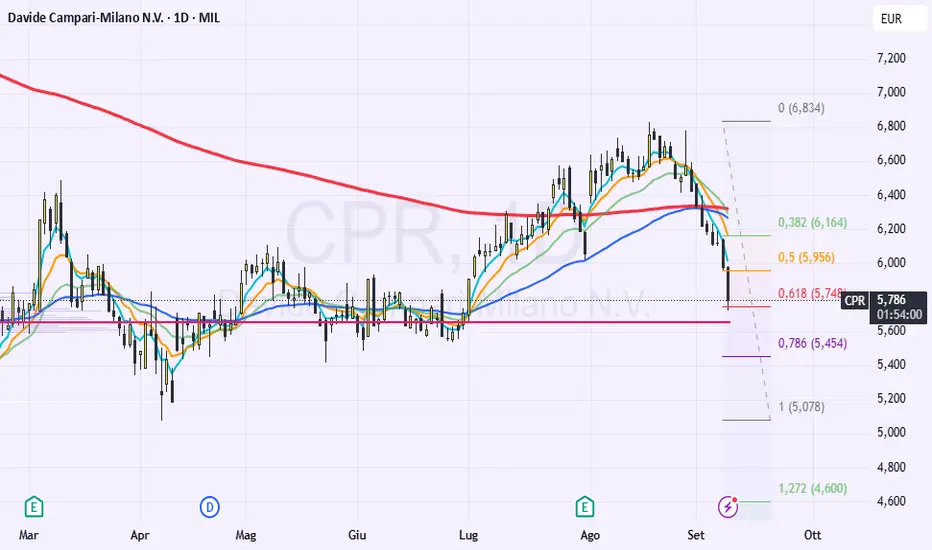This screenshot has height=550, width=932.
Task: Click the Apr date axis label
Action: click(140, 535)
